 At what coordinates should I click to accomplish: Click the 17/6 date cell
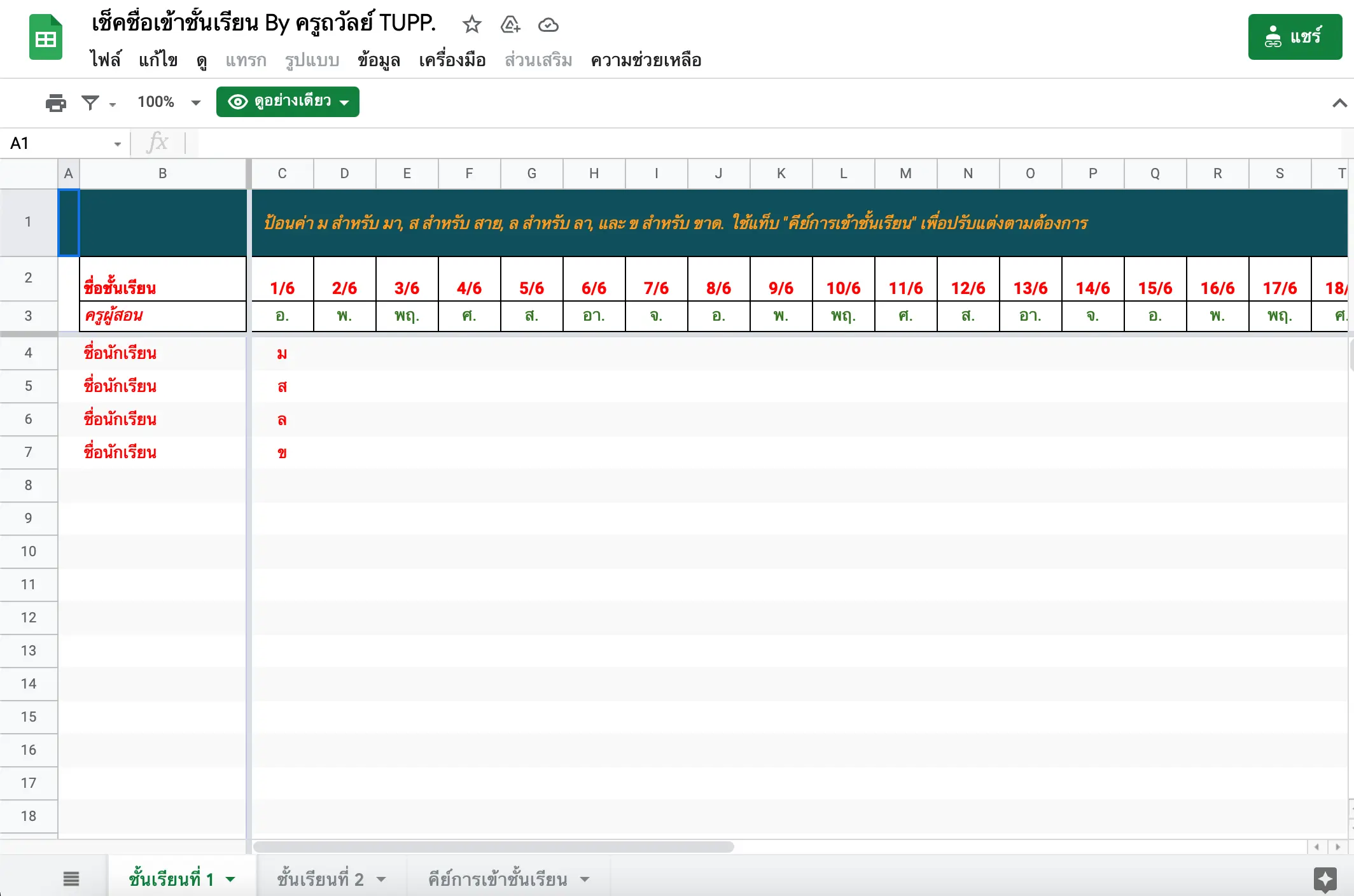[1280, 279]
